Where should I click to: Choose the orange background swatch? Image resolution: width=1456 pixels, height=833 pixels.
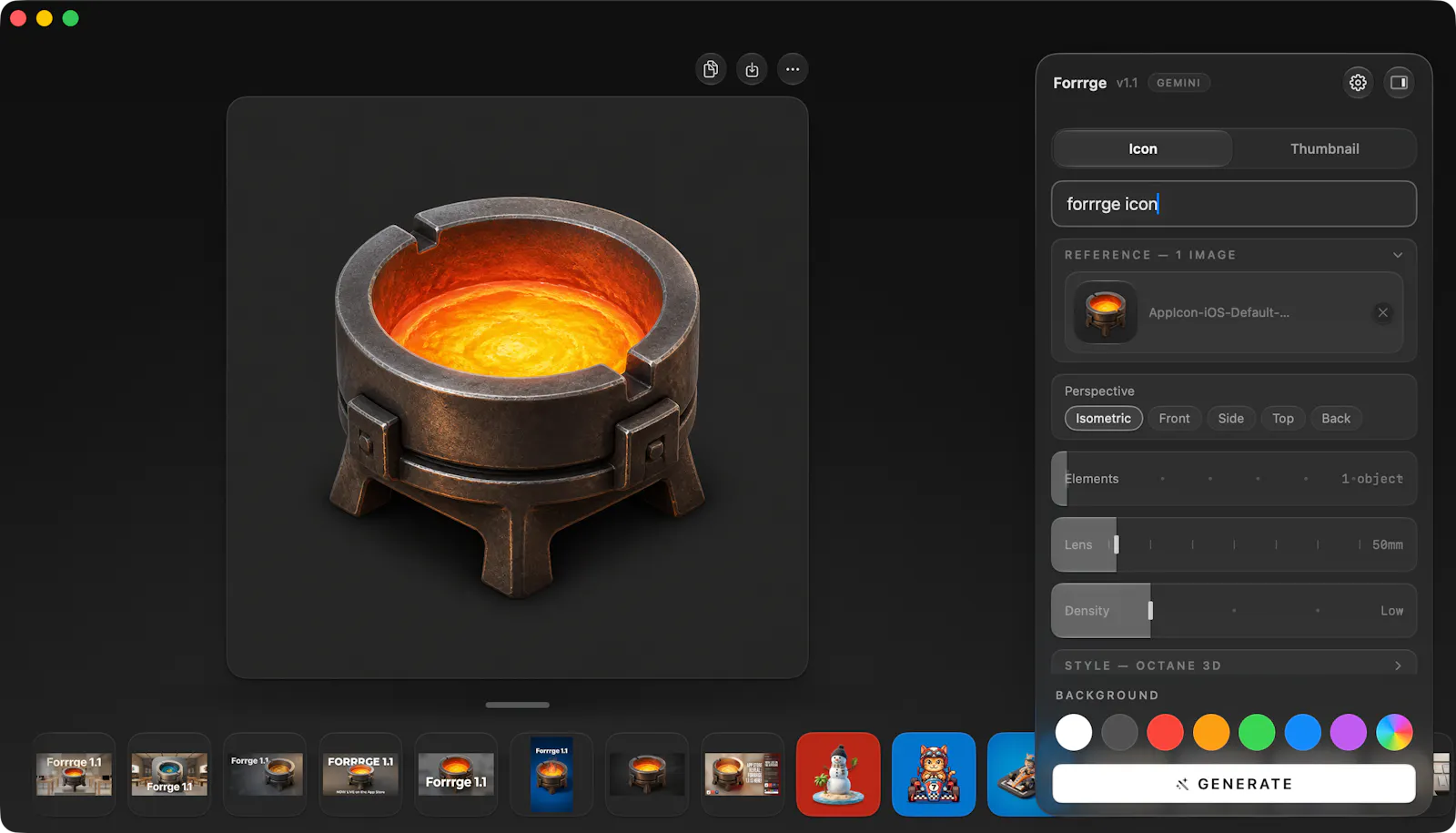[1211, 732]
